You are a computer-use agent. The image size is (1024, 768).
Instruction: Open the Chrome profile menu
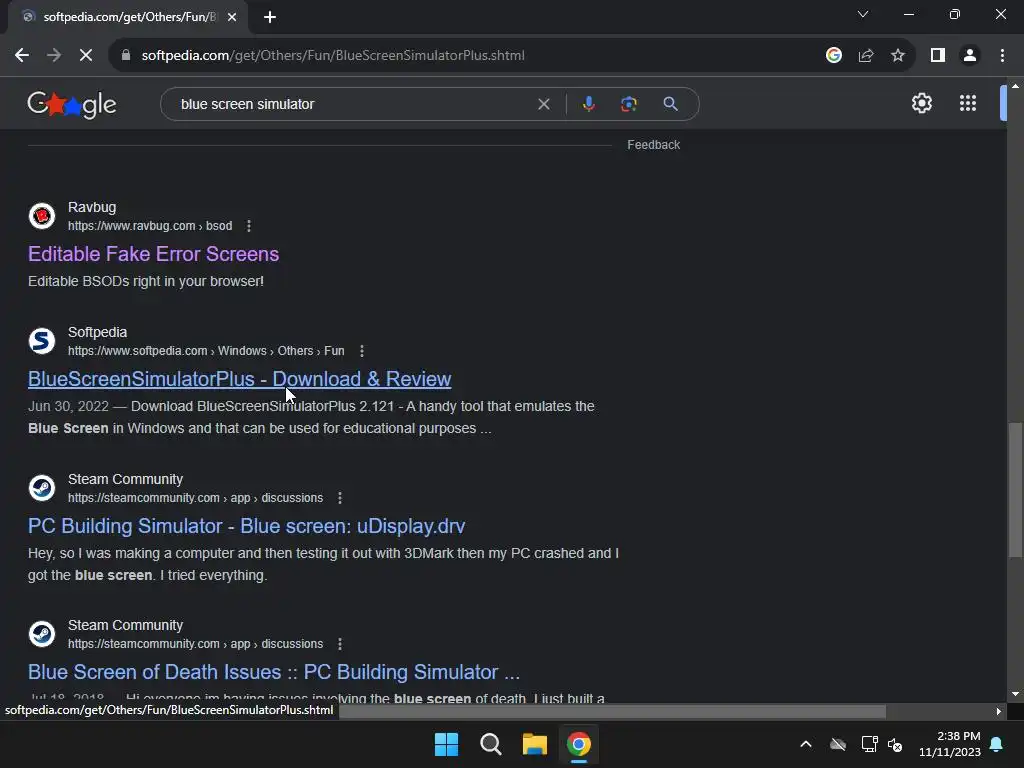pyautogui.click(x=970, y=56)
